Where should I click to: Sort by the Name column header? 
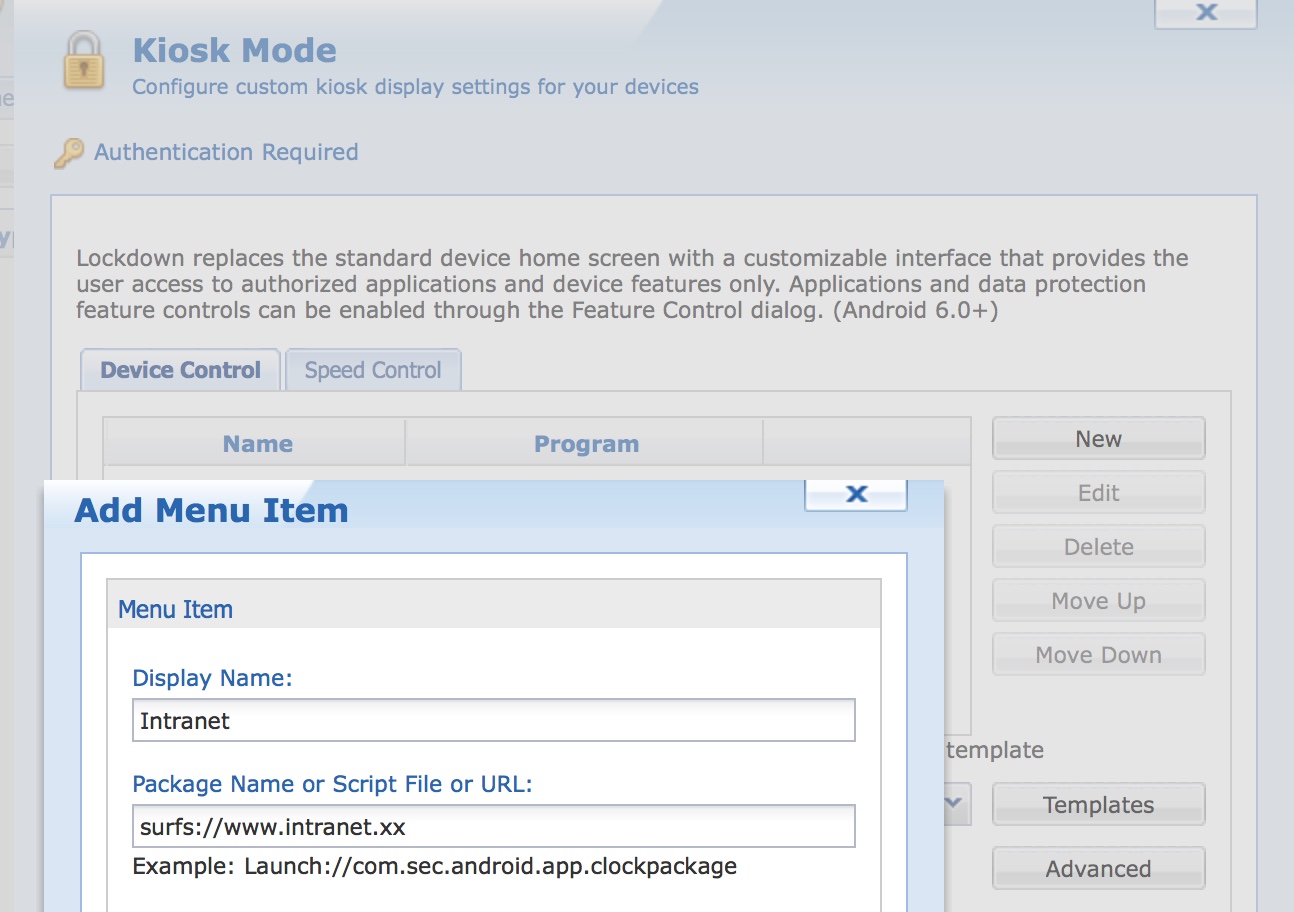point(257,444)
